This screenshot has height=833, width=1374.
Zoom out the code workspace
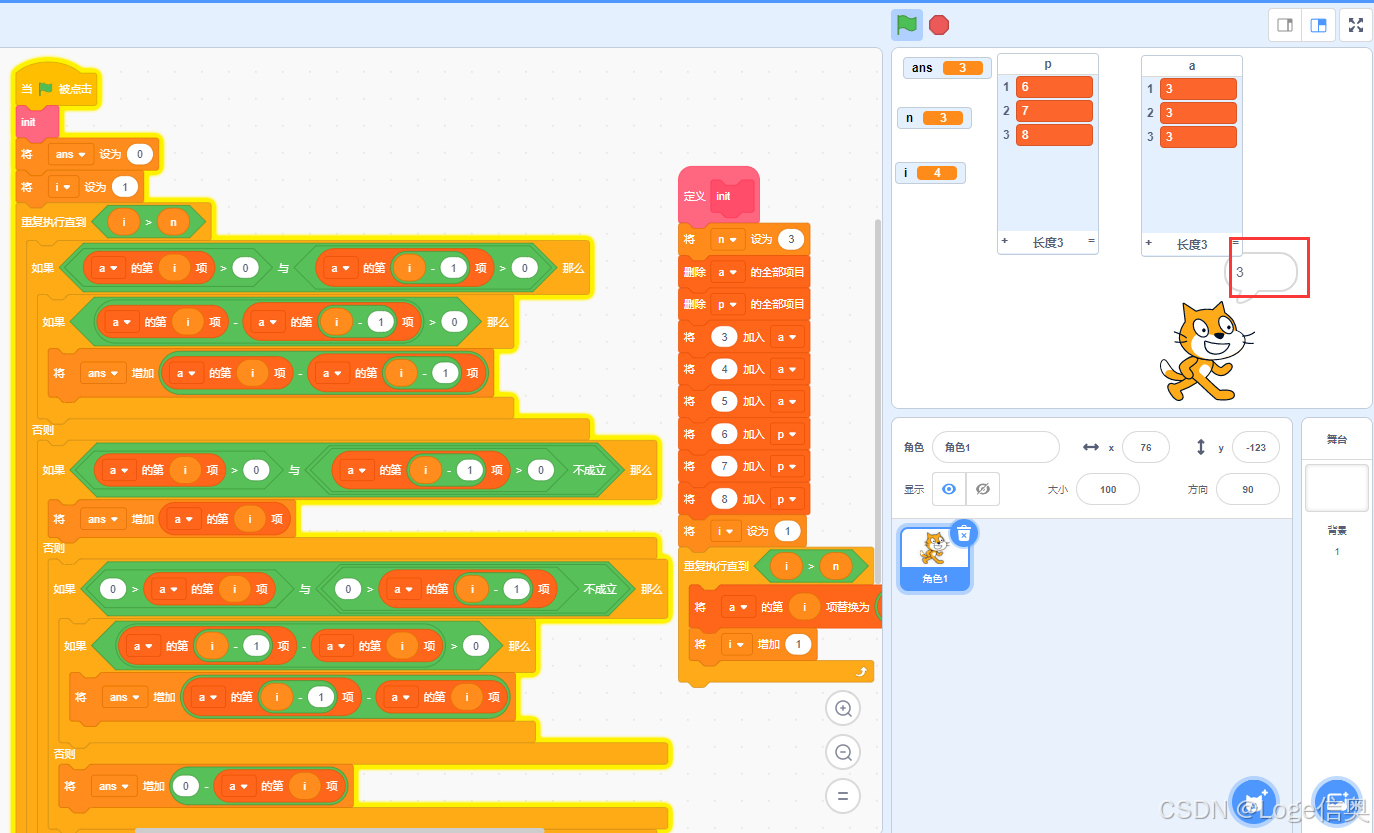pyautogui.click(x=843, y=752)
